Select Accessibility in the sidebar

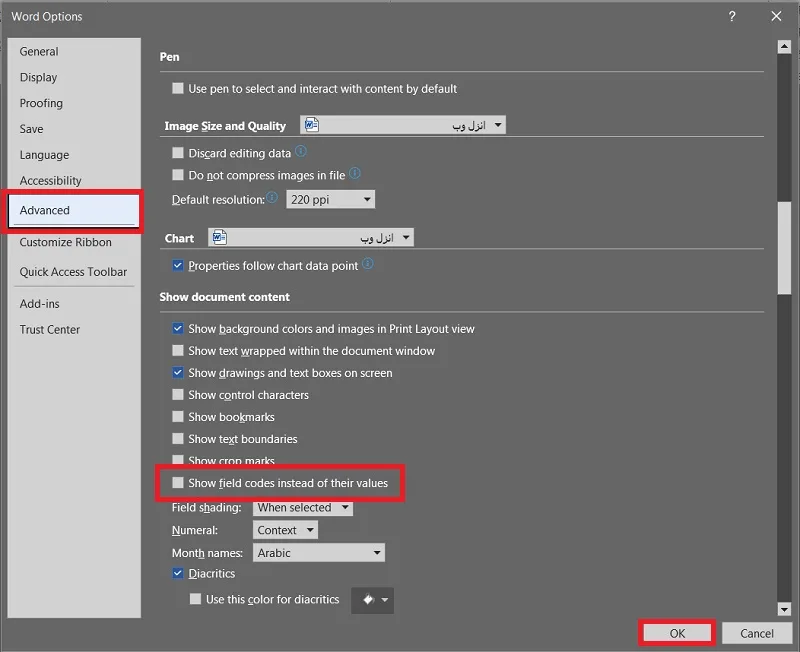(50, 181)
